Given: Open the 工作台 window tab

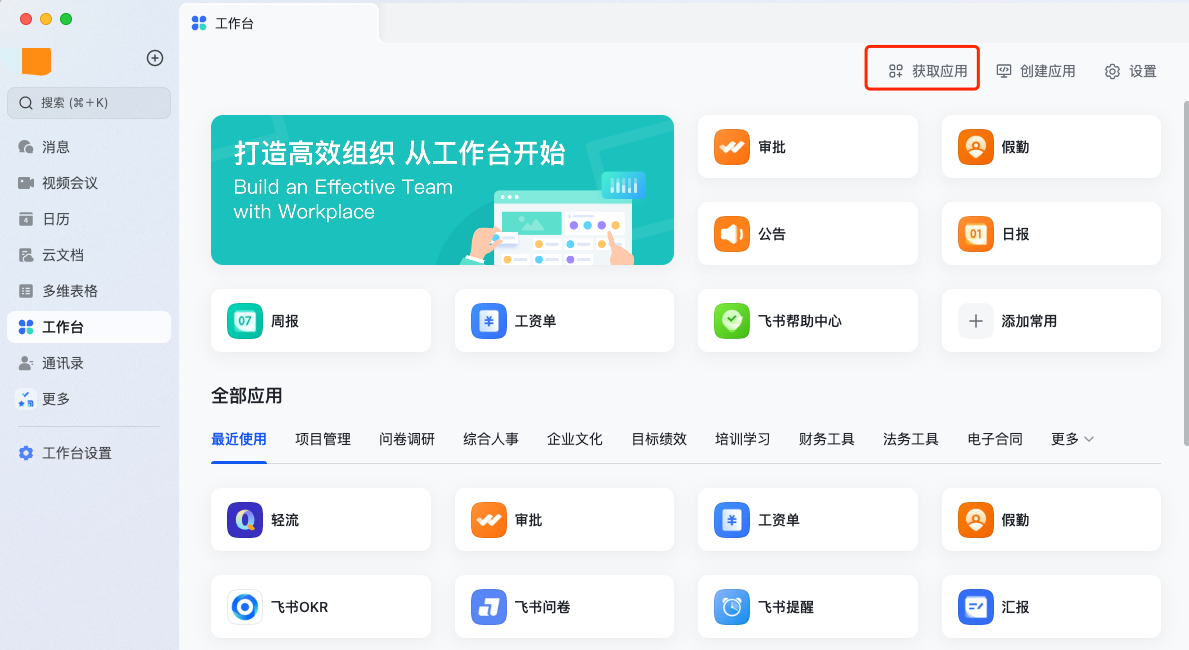Looking at the screenshot, I should 279,24.
